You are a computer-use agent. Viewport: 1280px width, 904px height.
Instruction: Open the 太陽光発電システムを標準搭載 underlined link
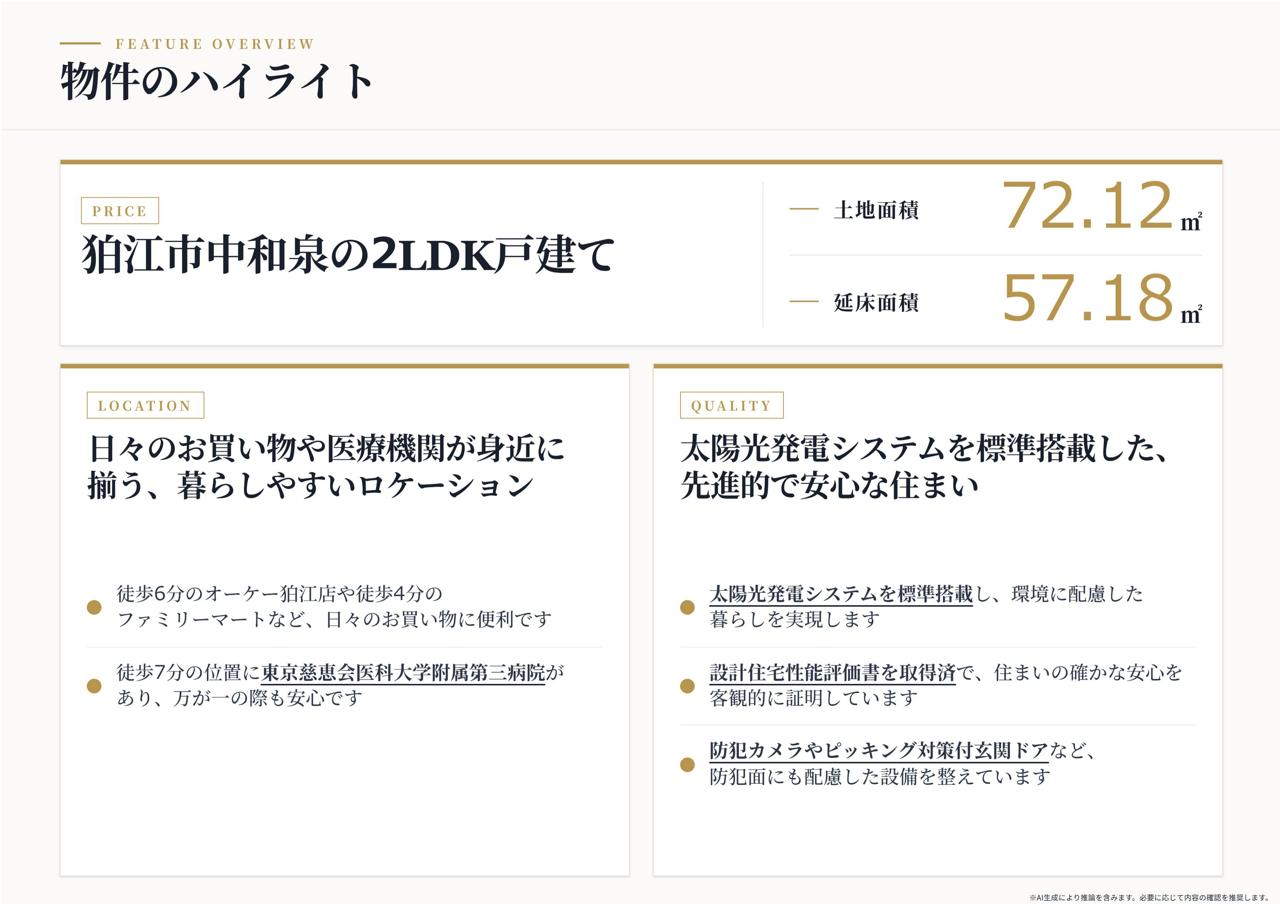pyautogui.click(x=841, y=594)
